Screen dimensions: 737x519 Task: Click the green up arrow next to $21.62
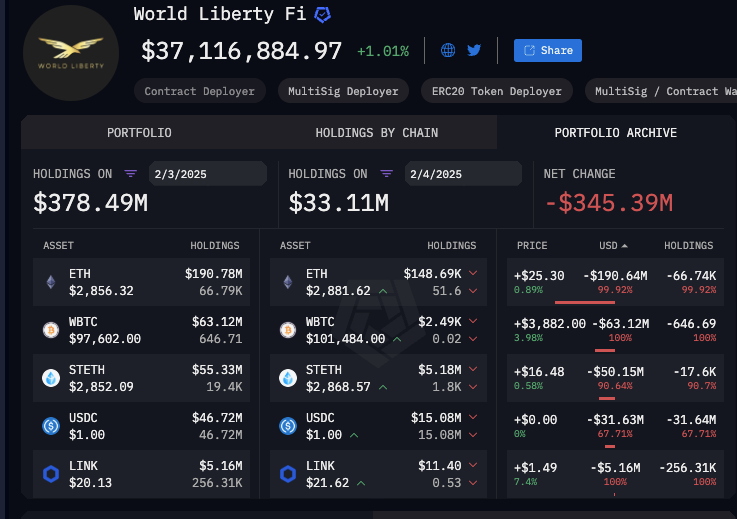(x=361, y=483)
